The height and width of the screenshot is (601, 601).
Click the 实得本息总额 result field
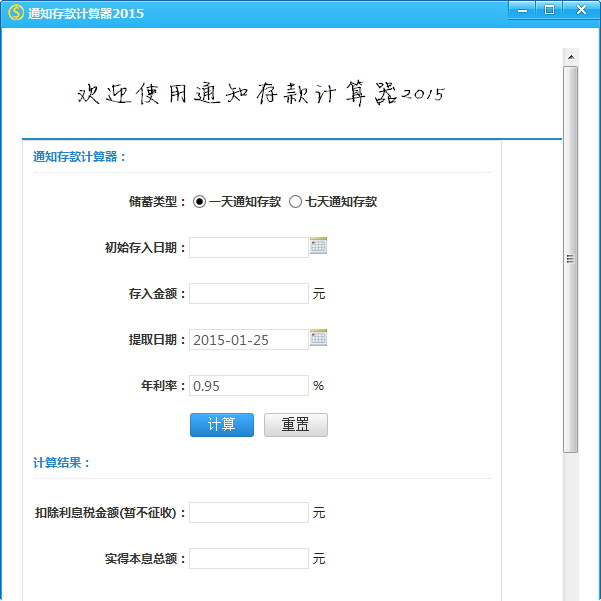click(249, 558)
